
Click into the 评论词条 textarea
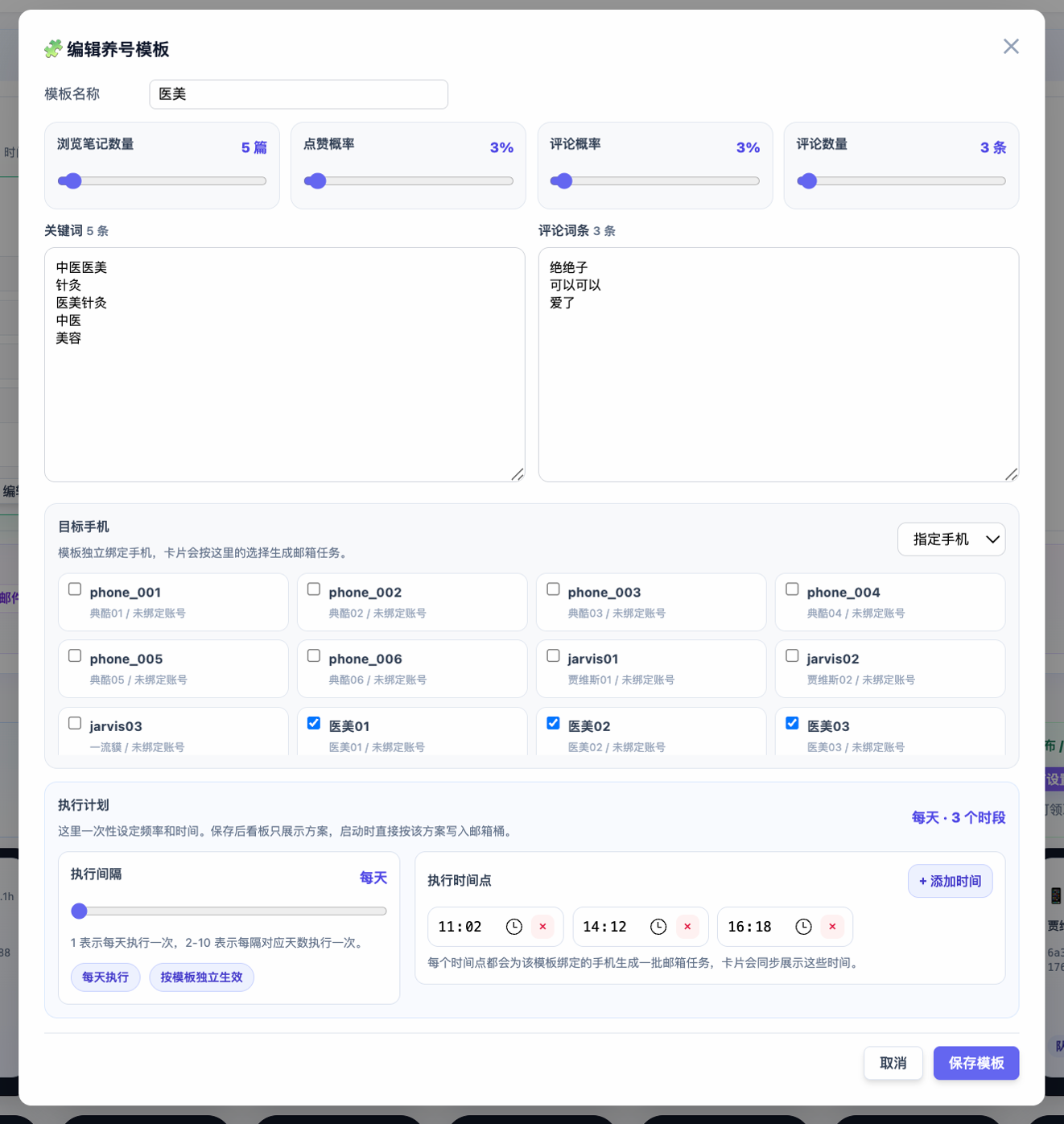[778, 365]
